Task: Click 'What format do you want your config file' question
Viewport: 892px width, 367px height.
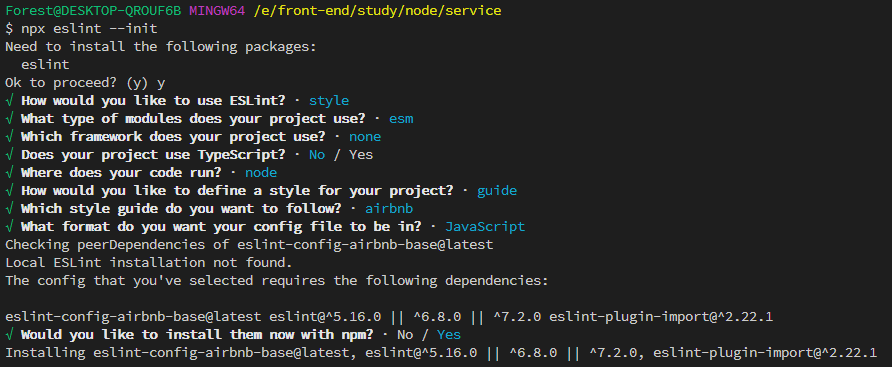Action: click(x=221, y=226)
